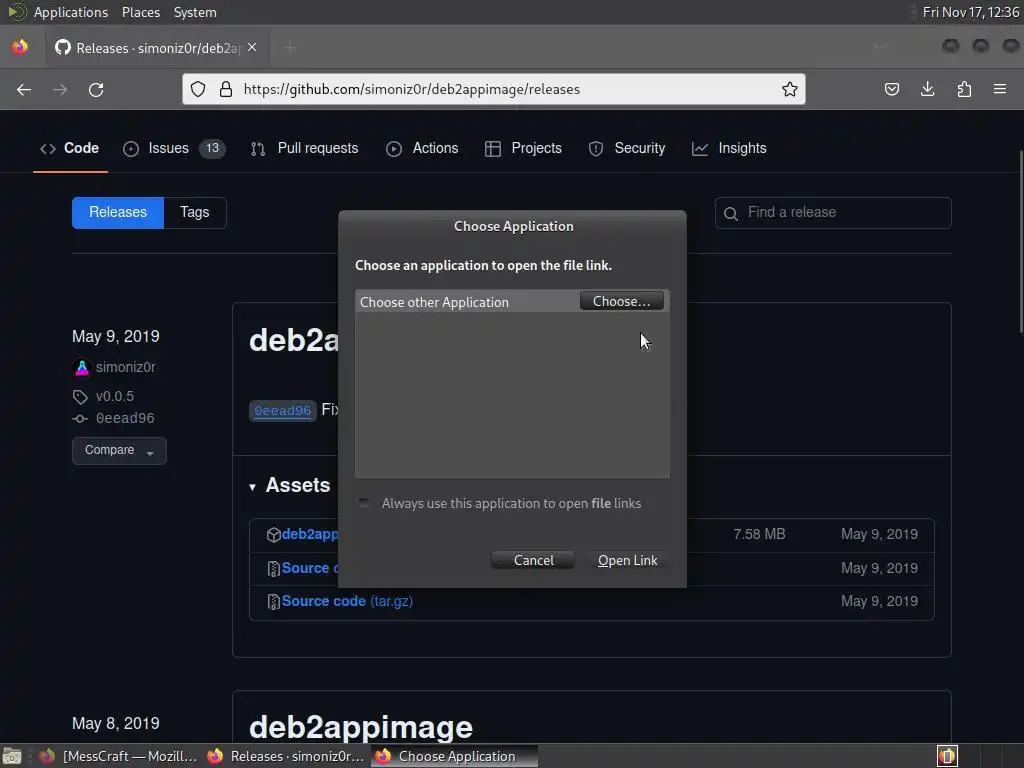Open the extensions puzzle icon
The width and height of the screenshot is (1024, 768).
point(964,89)
